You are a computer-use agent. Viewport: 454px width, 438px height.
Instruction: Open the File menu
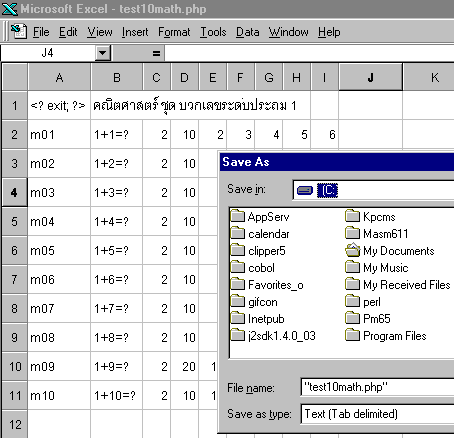click(x=41, y=32)
